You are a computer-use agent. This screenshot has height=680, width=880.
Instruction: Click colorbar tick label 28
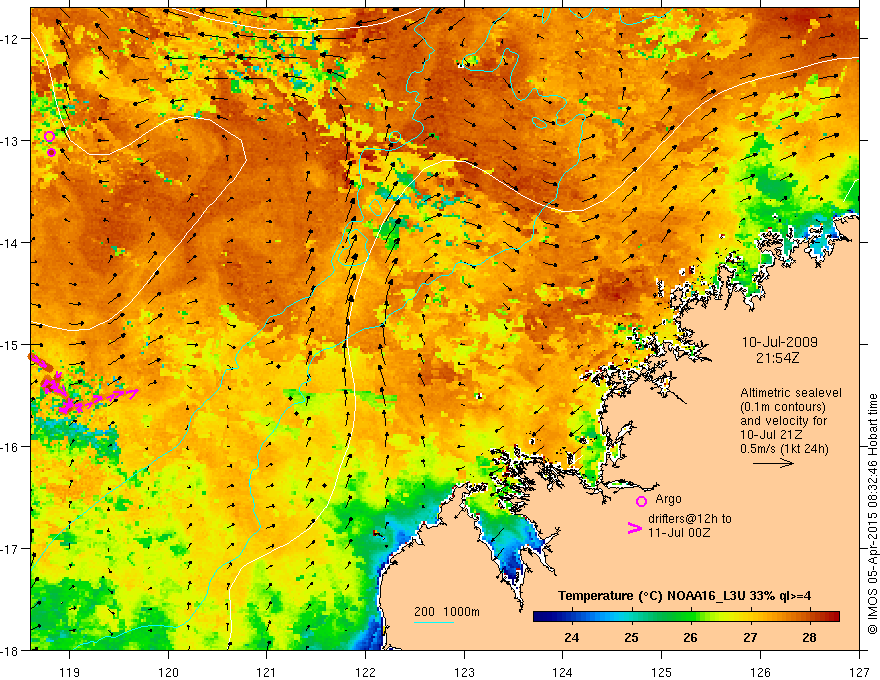click(809, 638)
